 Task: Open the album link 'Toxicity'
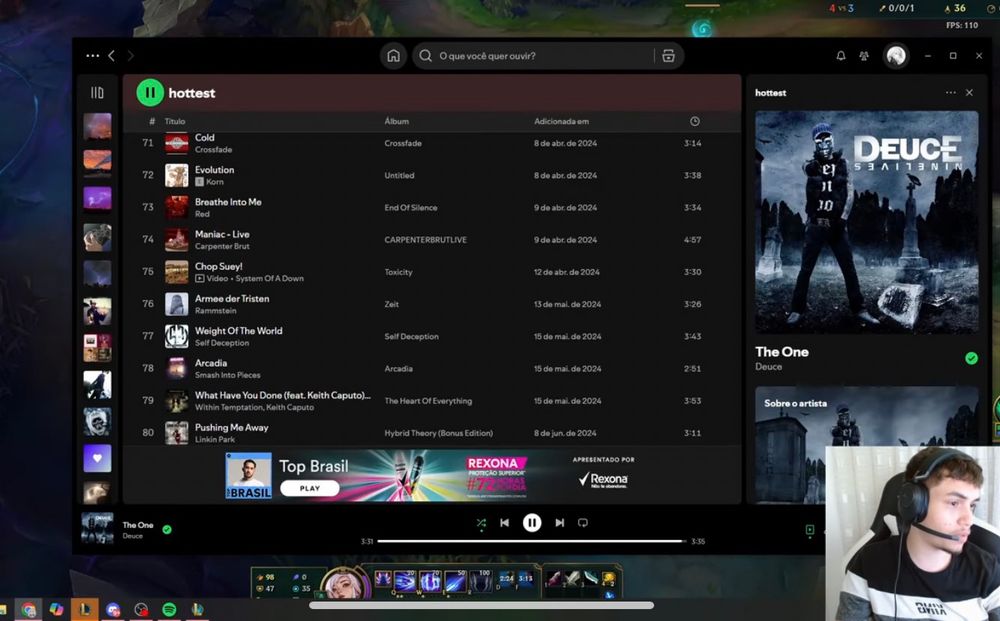[x=399, y=272]
